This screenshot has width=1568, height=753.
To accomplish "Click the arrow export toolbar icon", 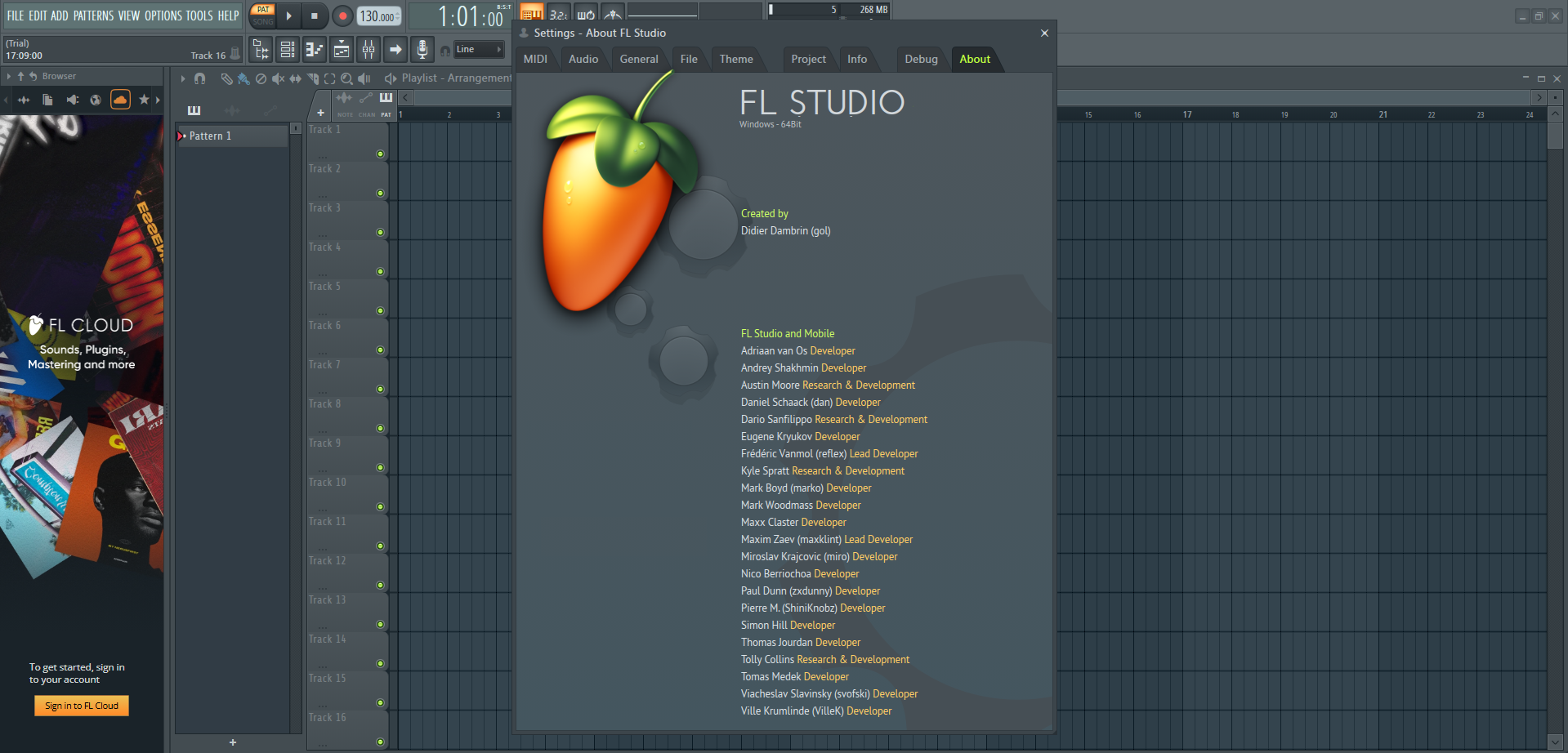I will coord(395,50).
